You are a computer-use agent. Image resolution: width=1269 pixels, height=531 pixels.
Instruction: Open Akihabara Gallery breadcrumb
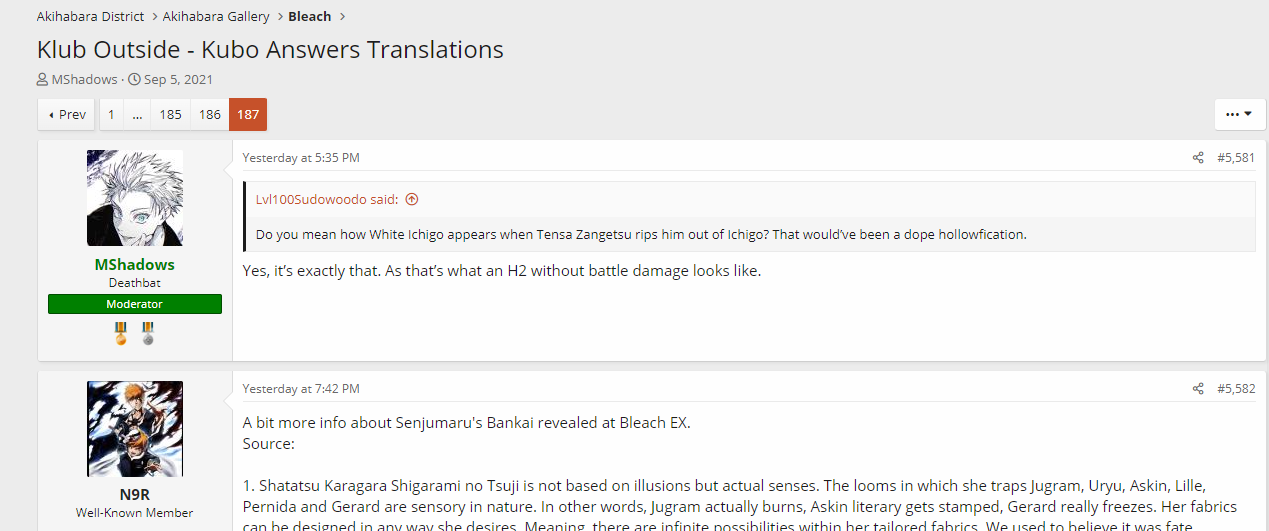point(216,17)
